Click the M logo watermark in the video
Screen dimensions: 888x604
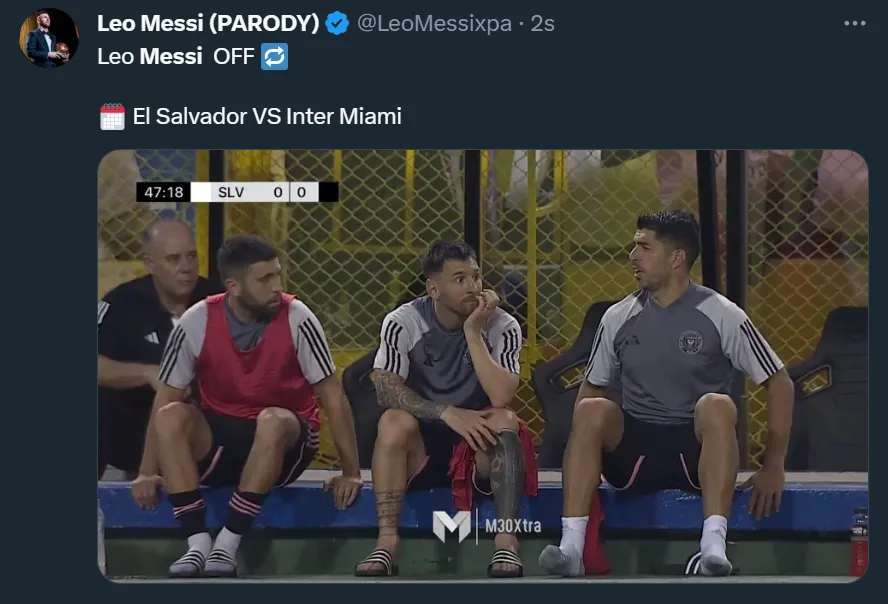[x=451, y=526]
